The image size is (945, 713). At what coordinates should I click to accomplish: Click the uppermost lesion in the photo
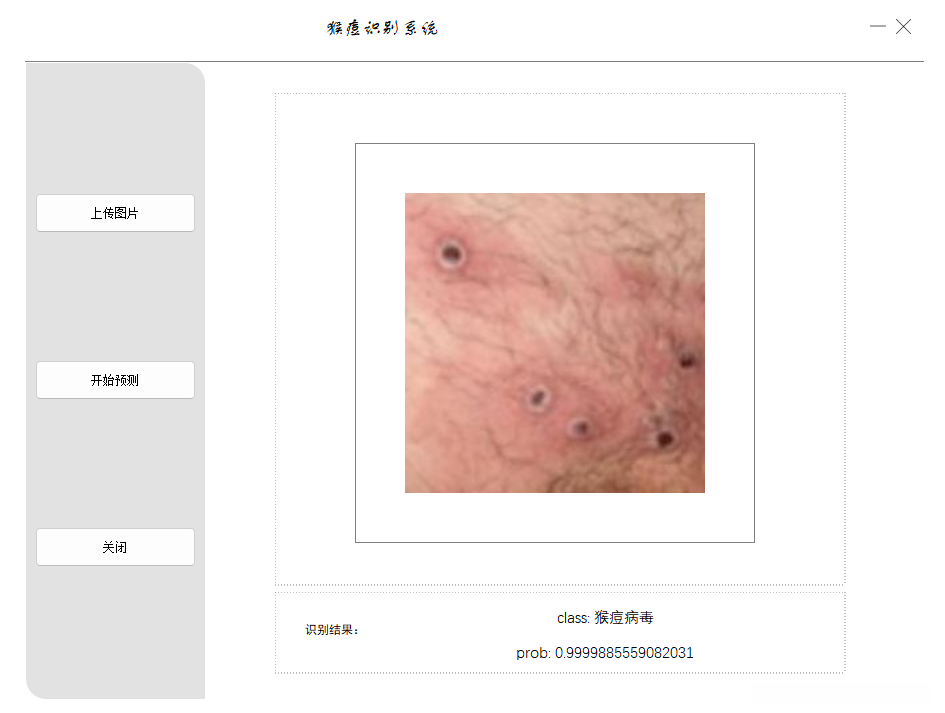point(451,253)
